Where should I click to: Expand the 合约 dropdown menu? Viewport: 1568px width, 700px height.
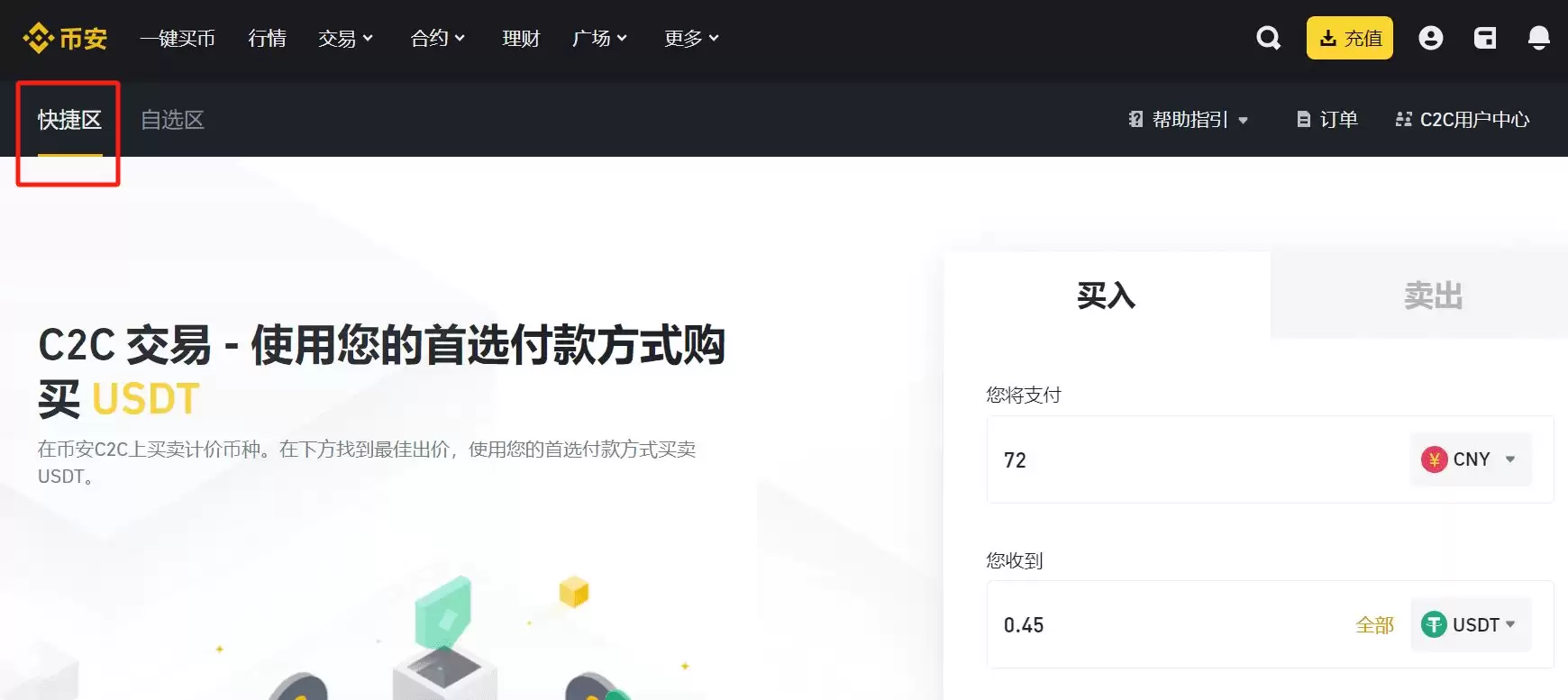click(x=437, y=38)
